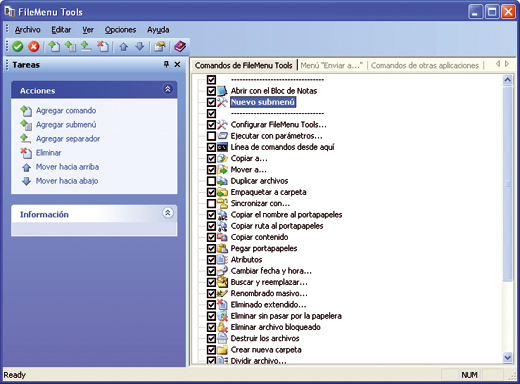Click the arrow icon beside Mover hacia abajo
The image size is (520, 384).
(26, 181)
